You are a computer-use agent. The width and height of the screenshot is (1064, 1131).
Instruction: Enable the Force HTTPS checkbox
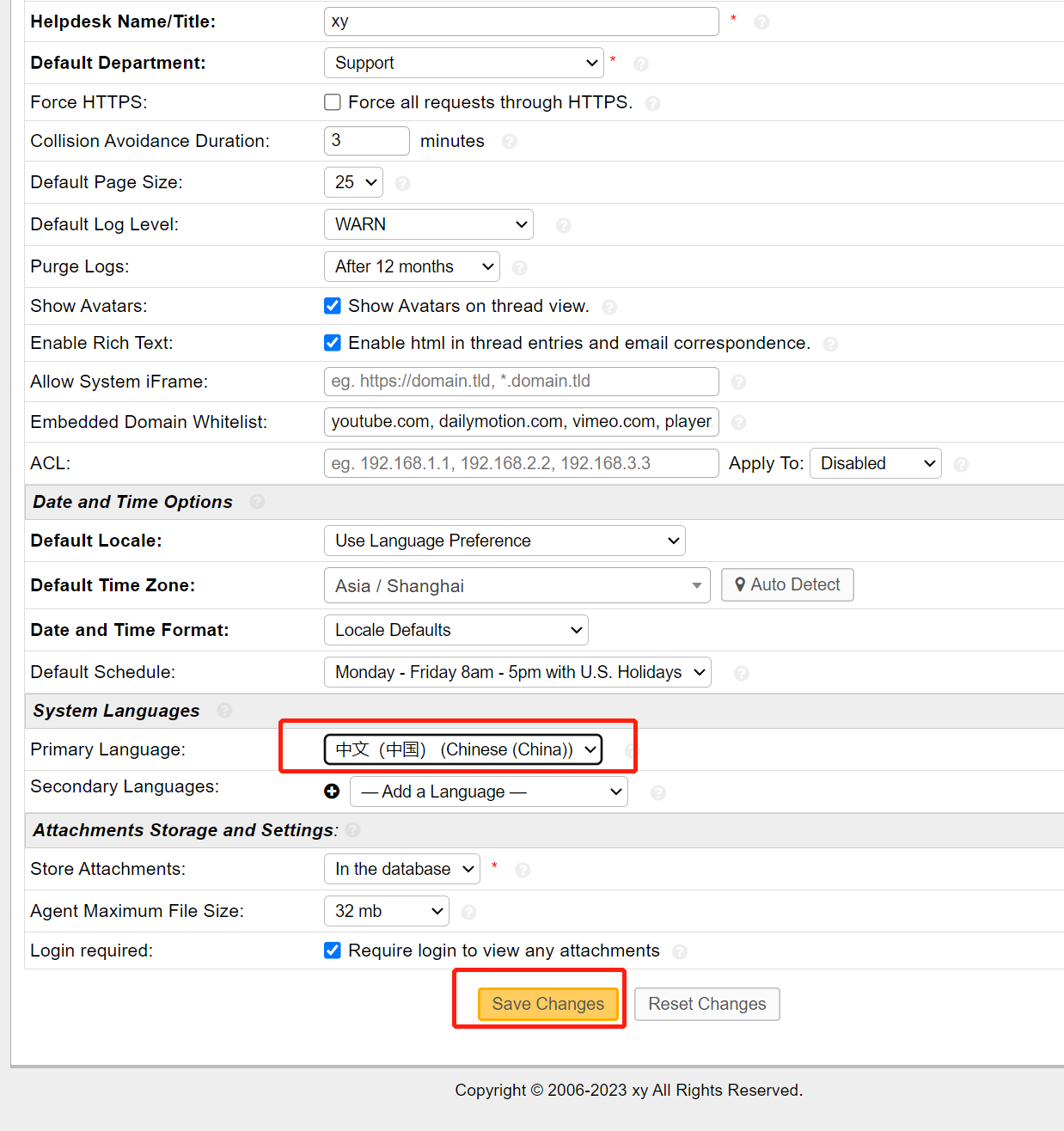point(333,102)
